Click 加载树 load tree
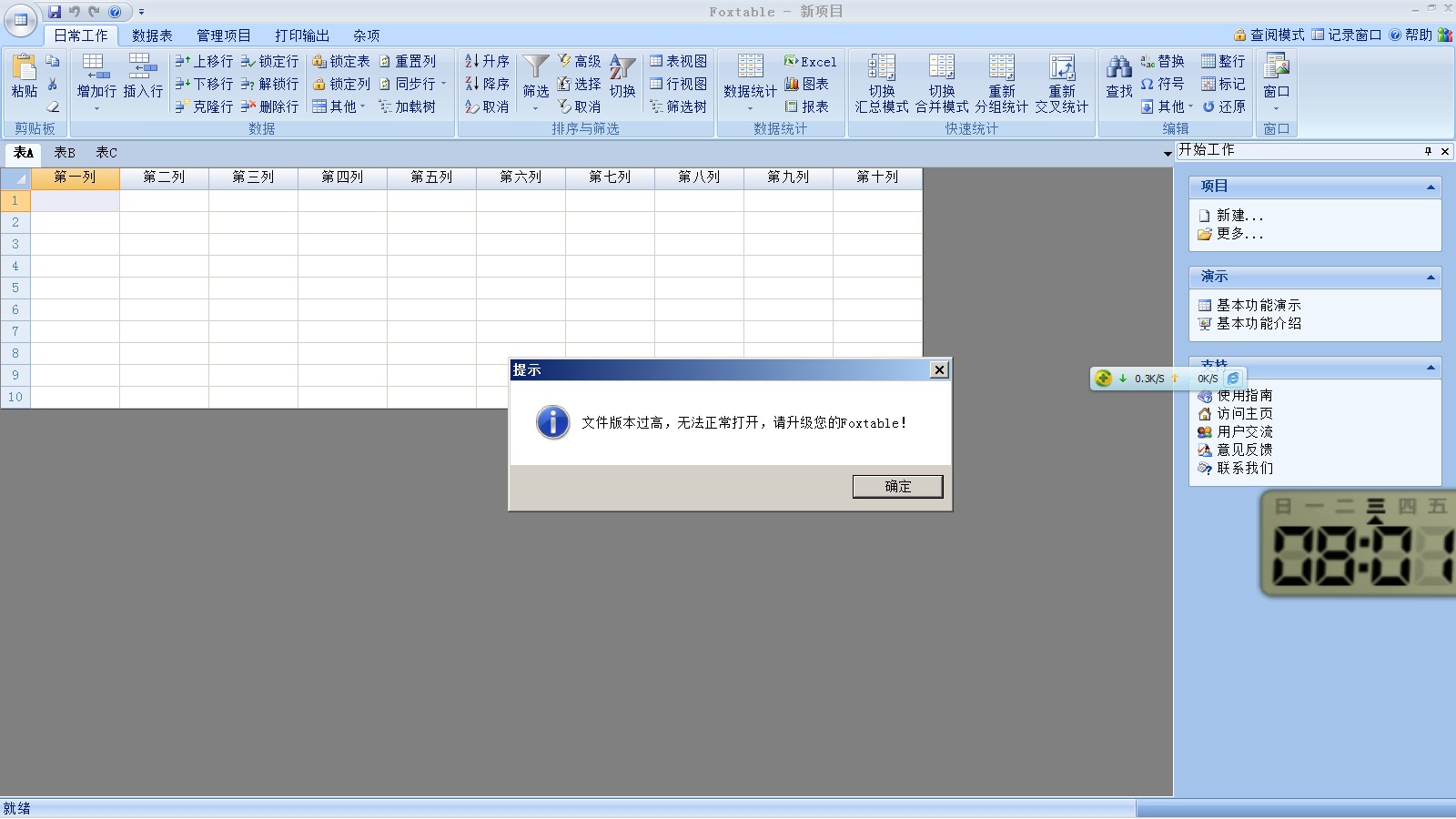The width and height of the screenshot is (1456, 819). point(408,106)
